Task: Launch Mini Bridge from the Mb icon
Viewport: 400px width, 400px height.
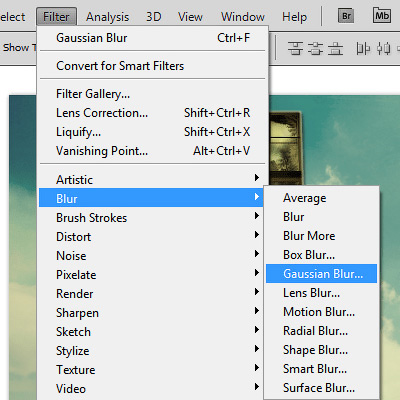Action: coord(382,15)
